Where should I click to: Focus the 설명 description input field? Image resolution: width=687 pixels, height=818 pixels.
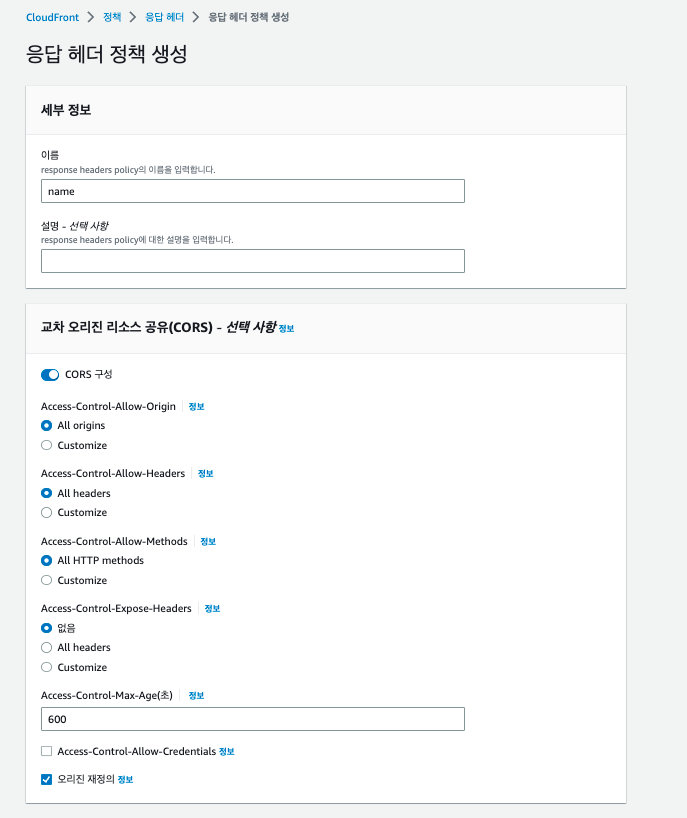click(x=253, y=261)
